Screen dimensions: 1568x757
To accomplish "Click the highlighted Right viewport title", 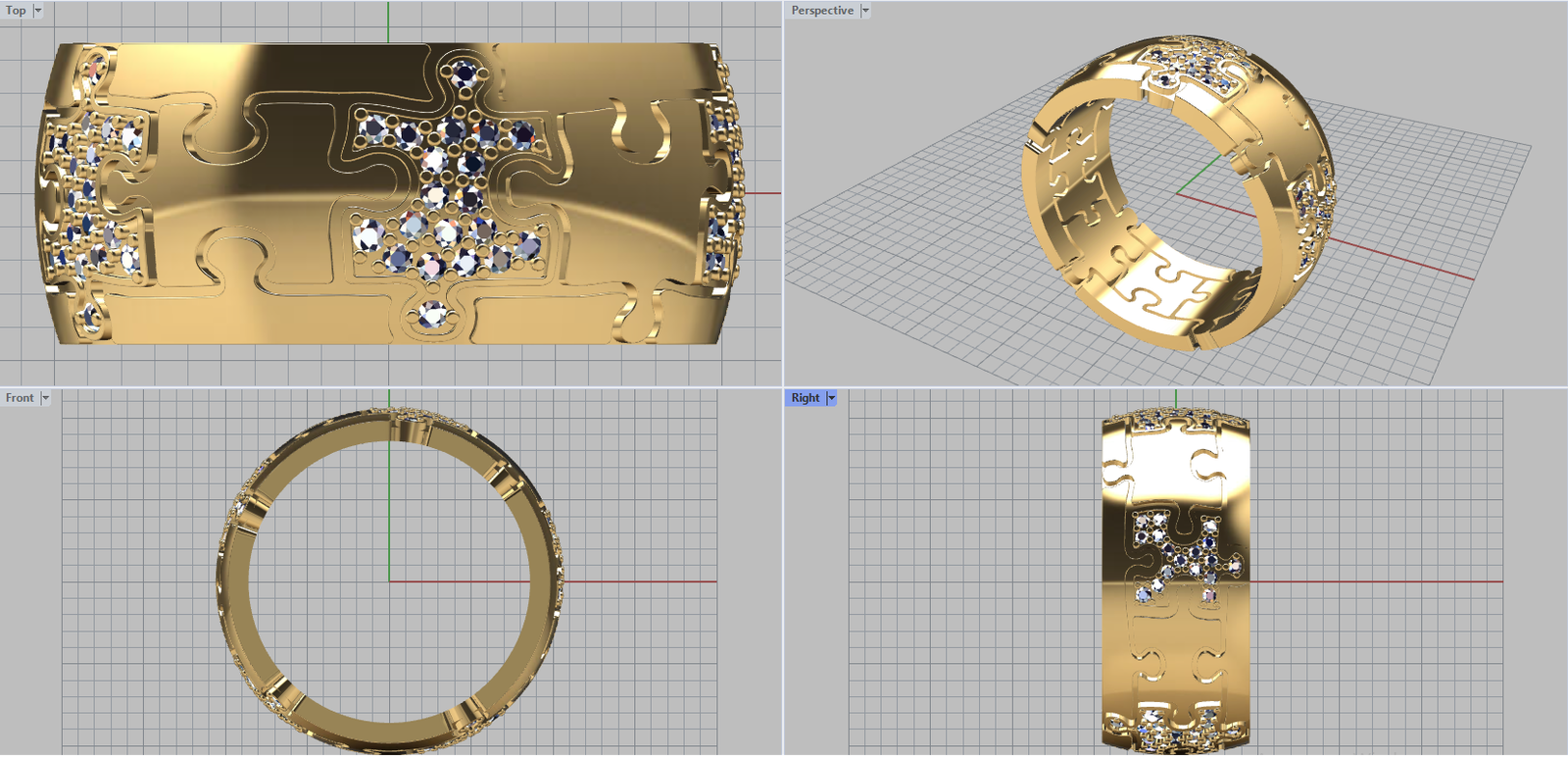I will (806, 398).
